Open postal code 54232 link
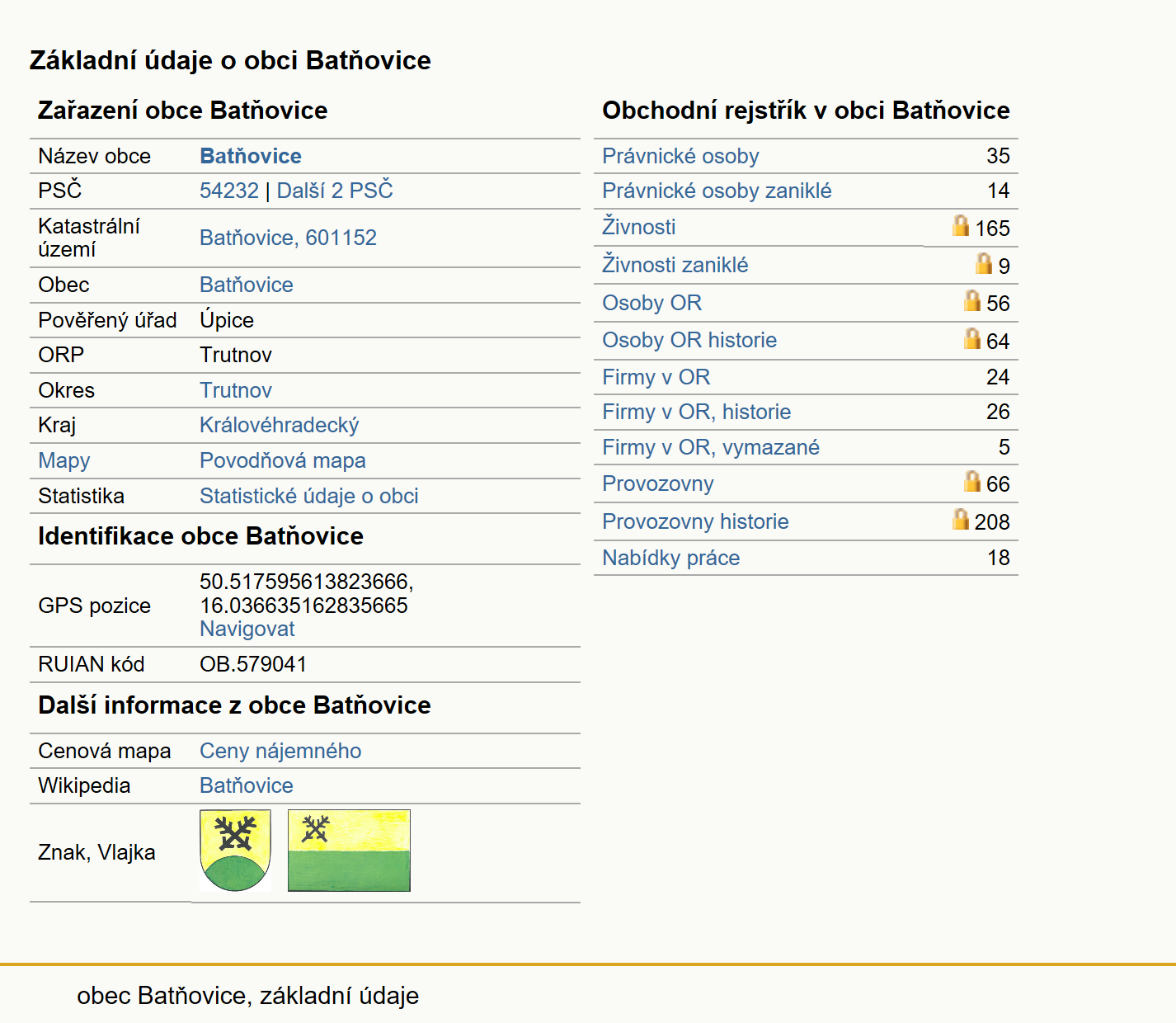Screen dimensions: 1176x1023 [229, 191]
